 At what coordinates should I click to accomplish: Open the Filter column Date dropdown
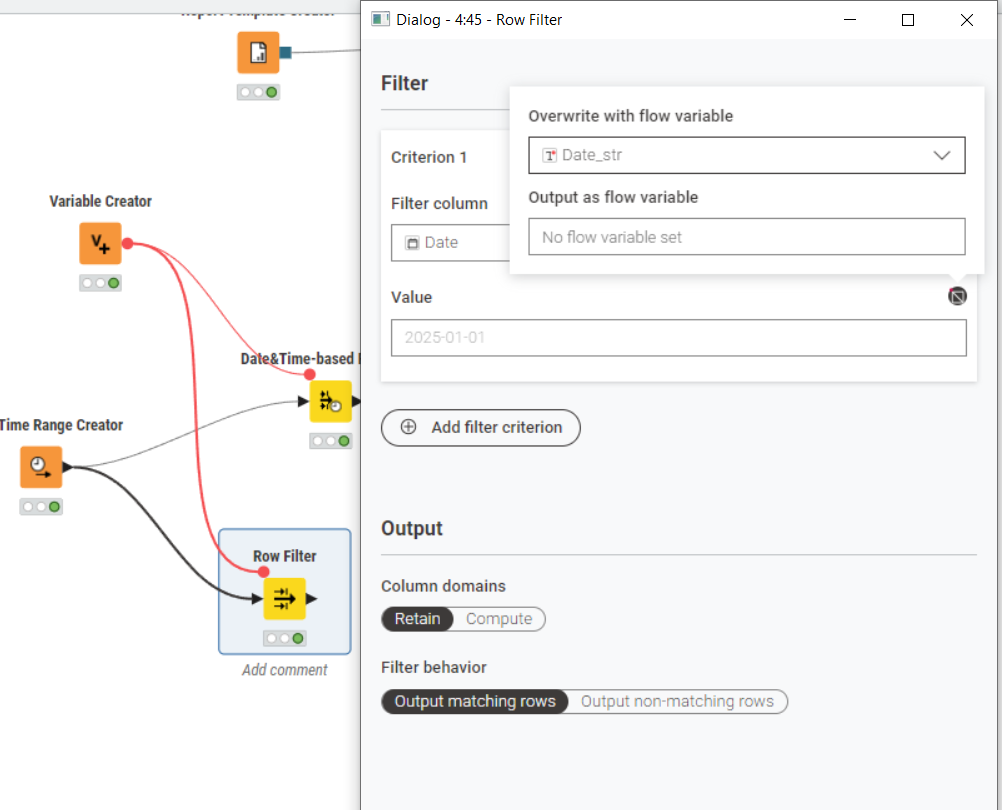click(450, 243)
